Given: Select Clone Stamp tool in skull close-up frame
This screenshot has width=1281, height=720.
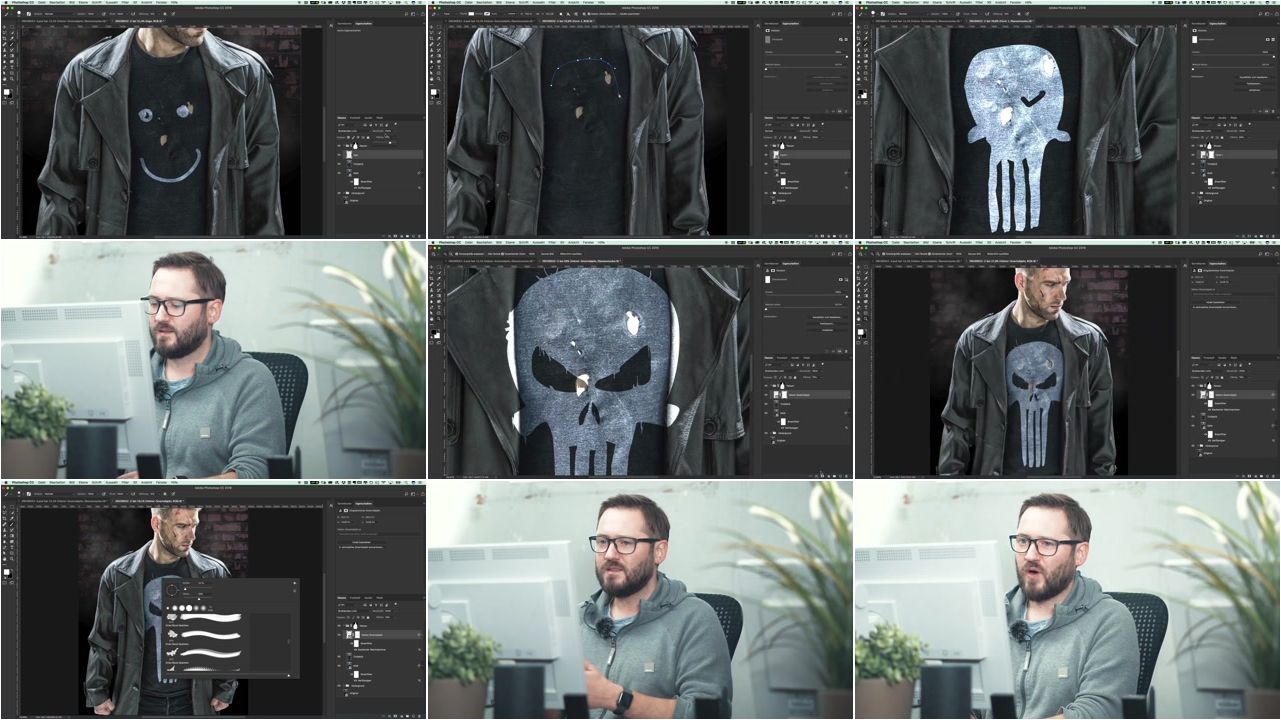Looking at the screenshot, I should [x=431, y=290].
